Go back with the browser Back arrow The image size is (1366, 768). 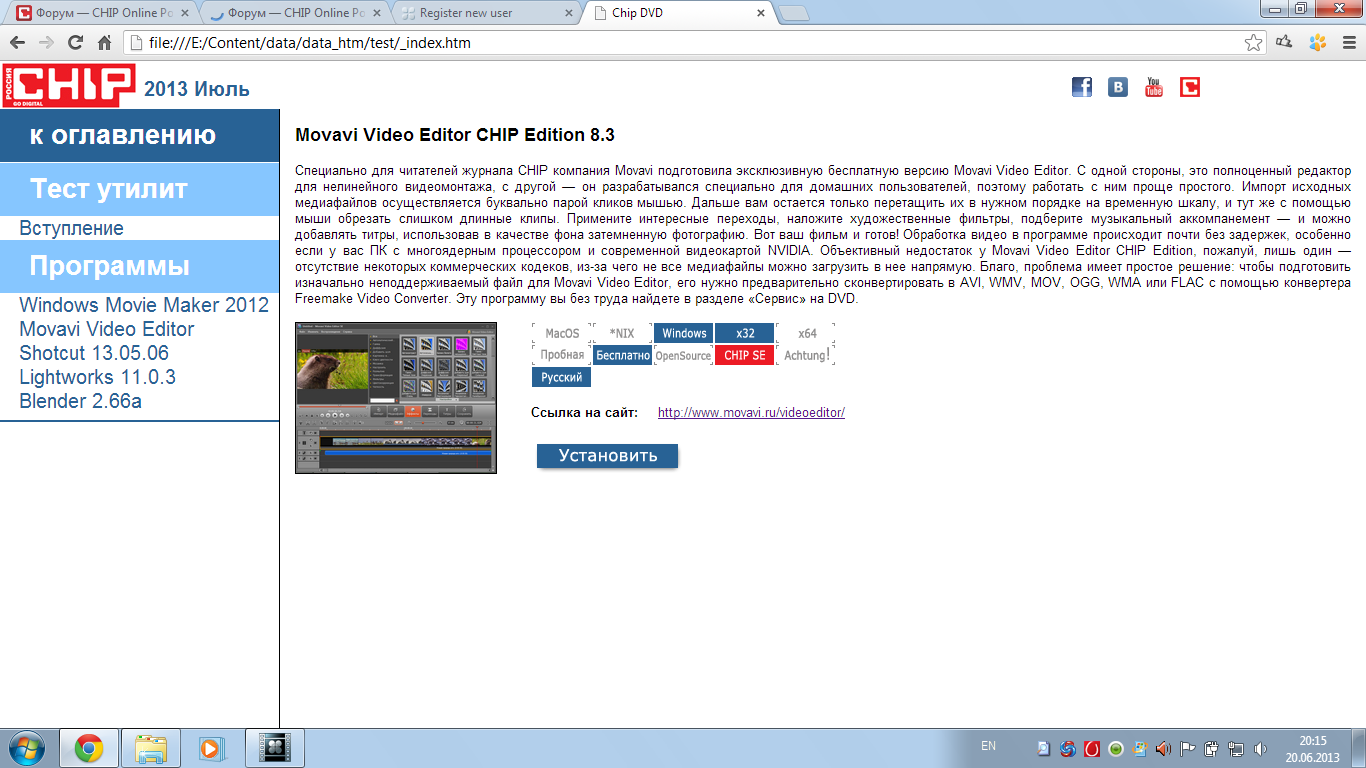17,43
